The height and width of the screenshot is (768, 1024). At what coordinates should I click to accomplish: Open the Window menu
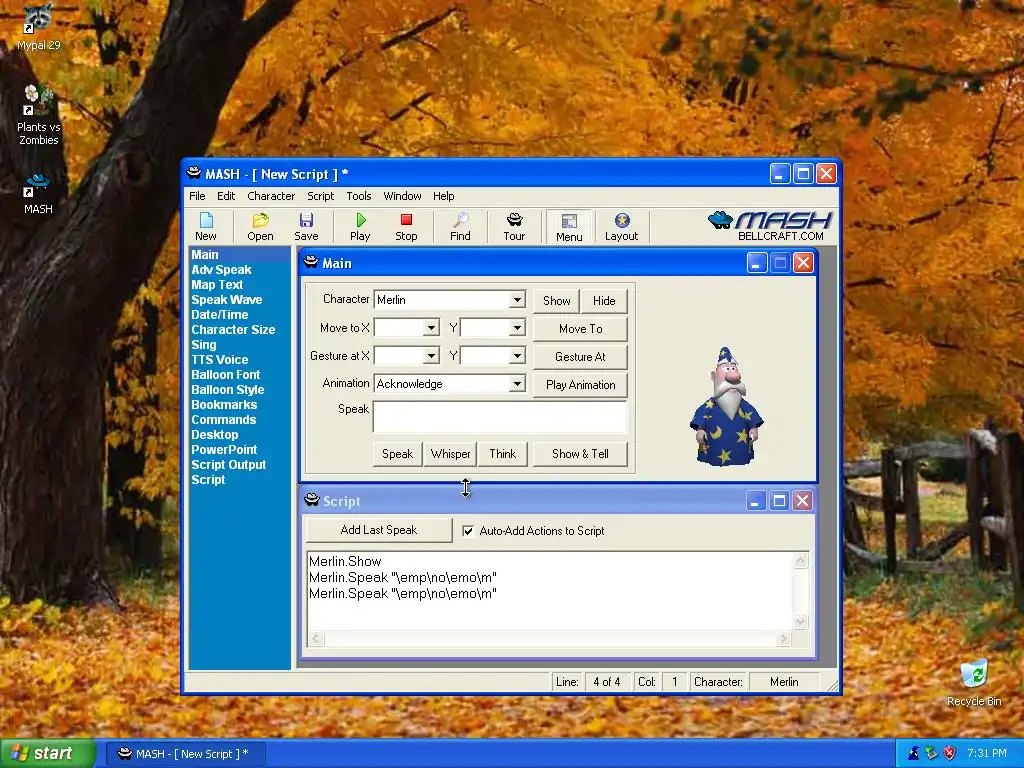point(402,196)
